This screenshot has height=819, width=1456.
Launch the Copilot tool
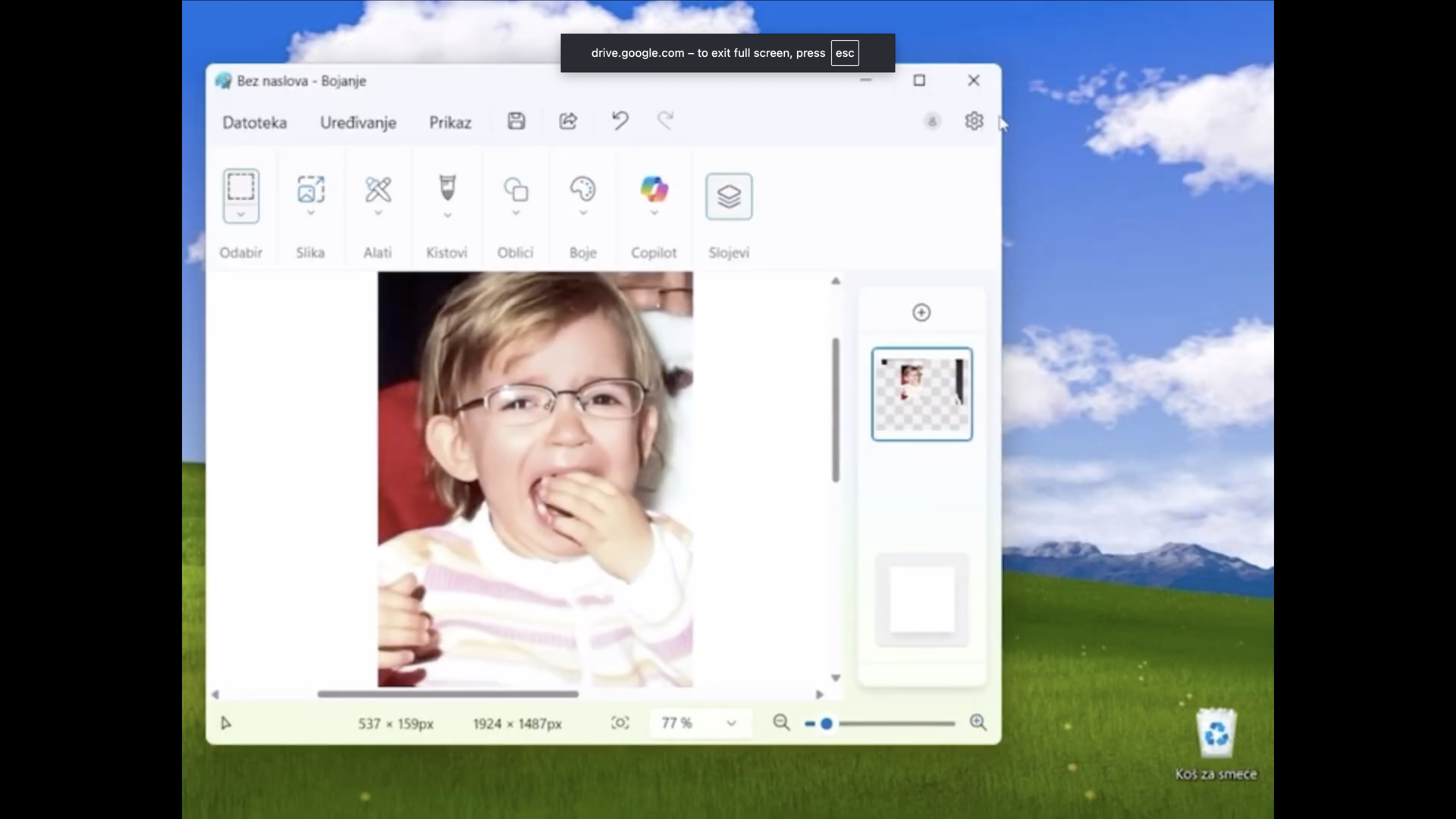[654, 189]
